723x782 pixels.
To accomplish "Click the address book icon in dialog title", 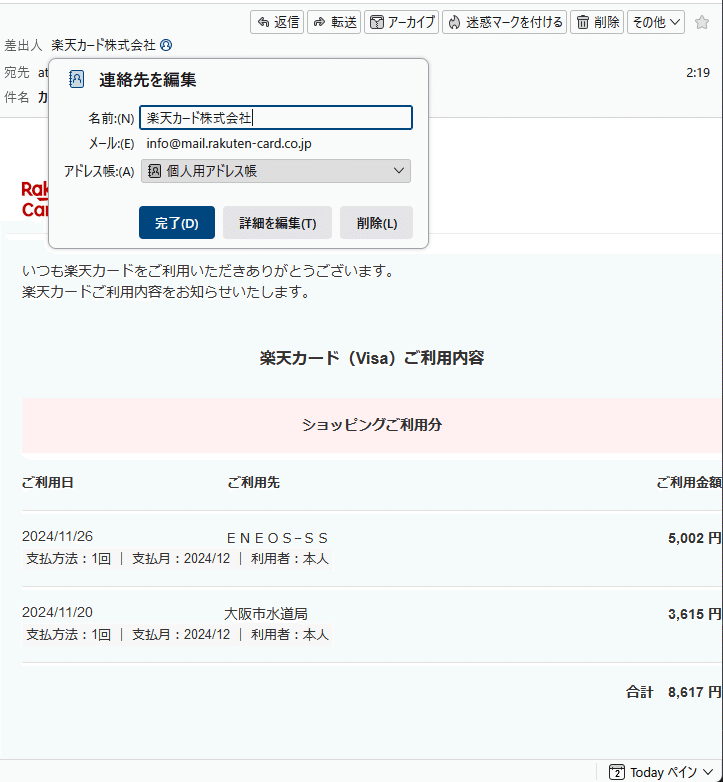I will coord(76,79).
